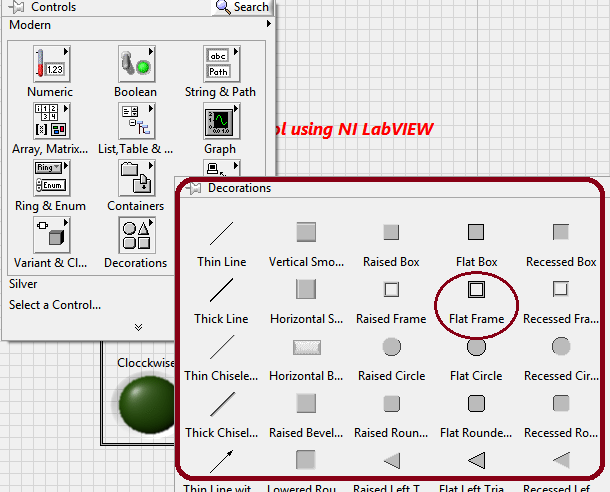Select the Raised Frame decoration
This screenshot has width=610, height=492.
[x=391, y=289]
